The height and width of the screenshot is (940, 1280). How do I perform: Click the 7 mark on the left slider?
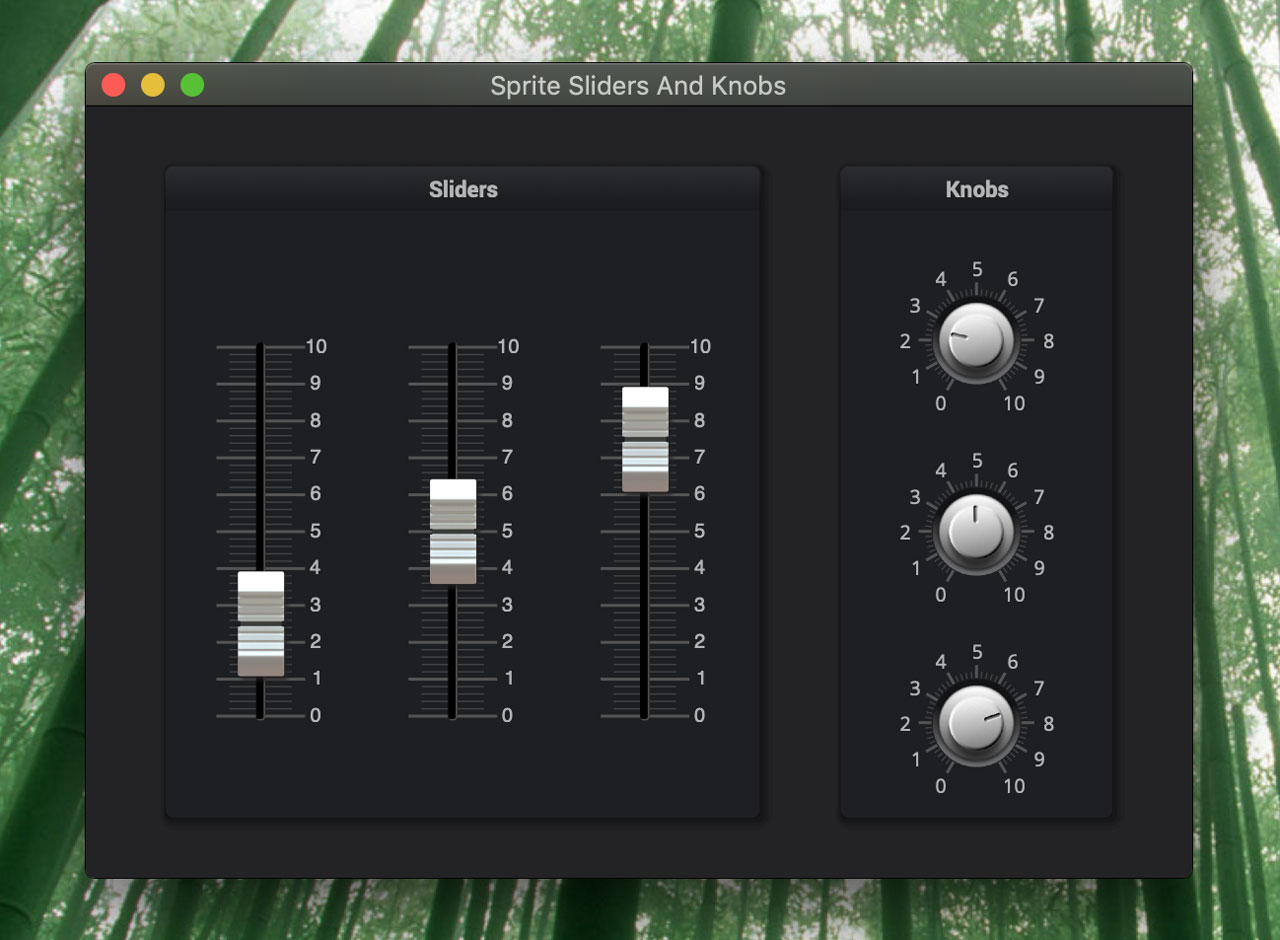pos(315,457)
